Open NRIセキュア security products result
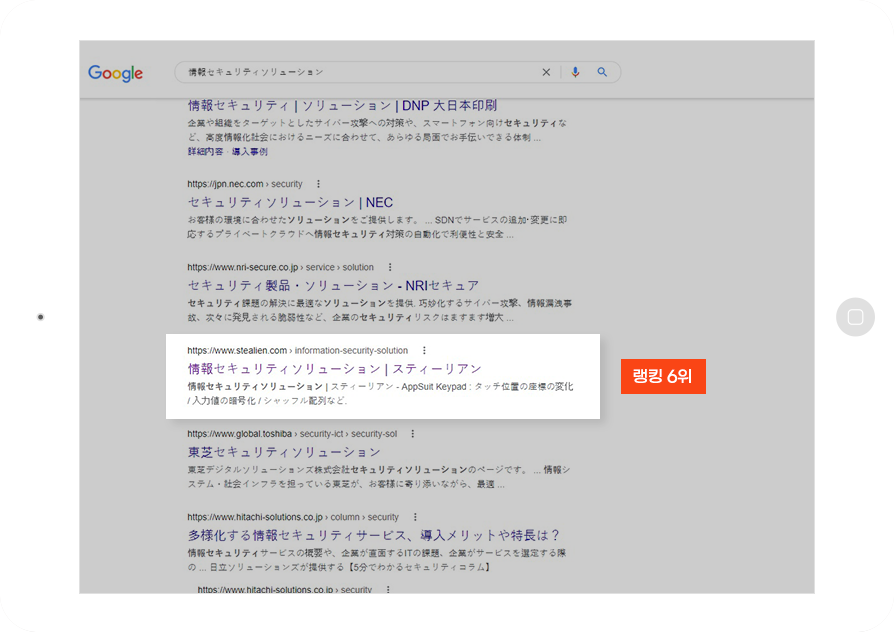 point(333,285)
